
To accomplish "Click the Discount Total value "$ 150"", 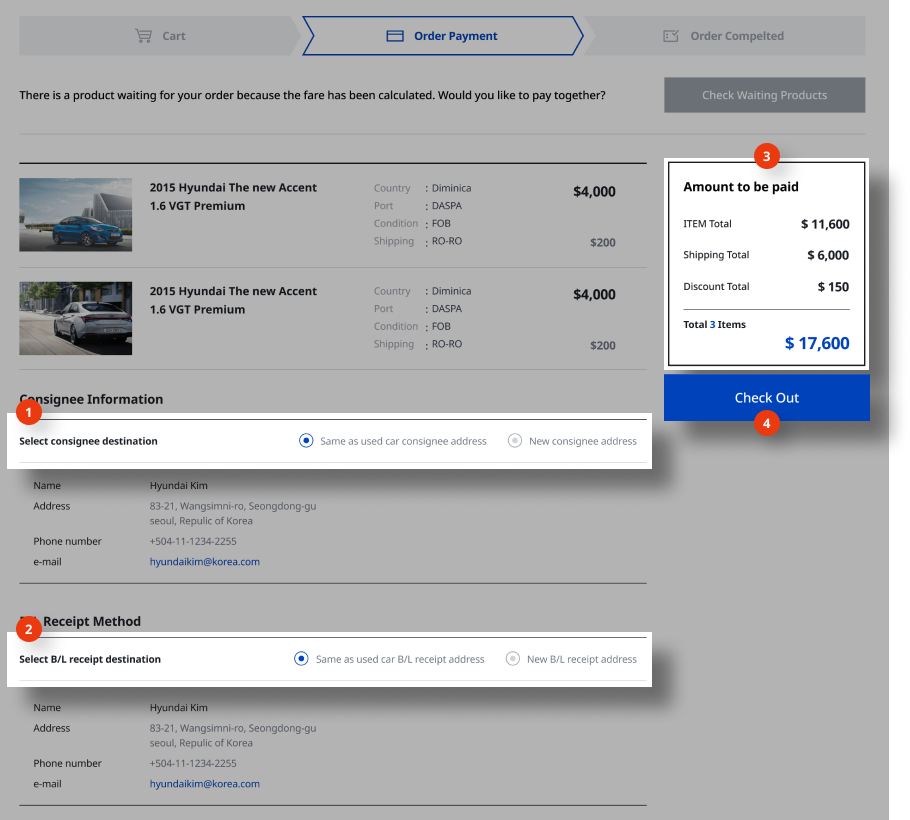I will 833,287.
